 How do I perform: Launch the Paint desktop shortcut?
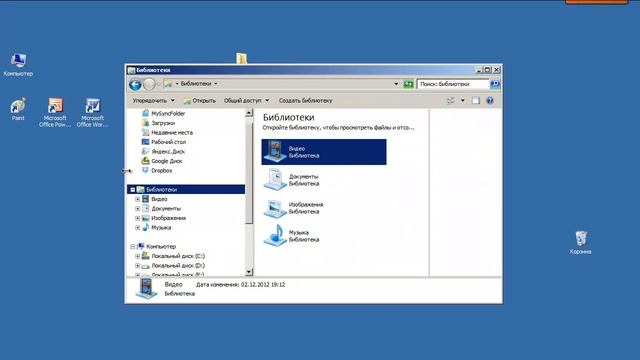(18, 109)
